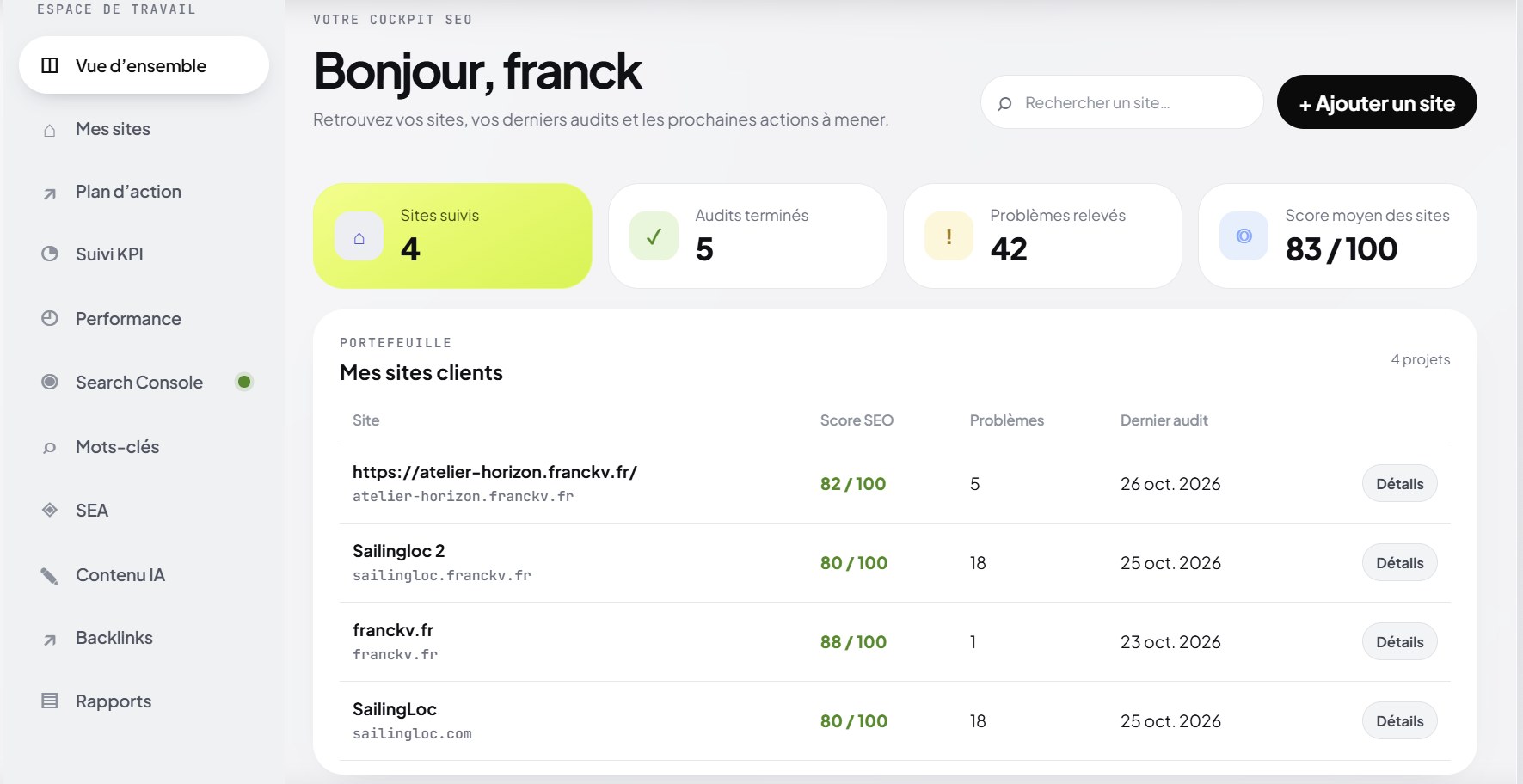Open Détails for Sailingloc 2
Image resolution: width=1523 pixels, height=784 pixels.
pos(1399,563)
